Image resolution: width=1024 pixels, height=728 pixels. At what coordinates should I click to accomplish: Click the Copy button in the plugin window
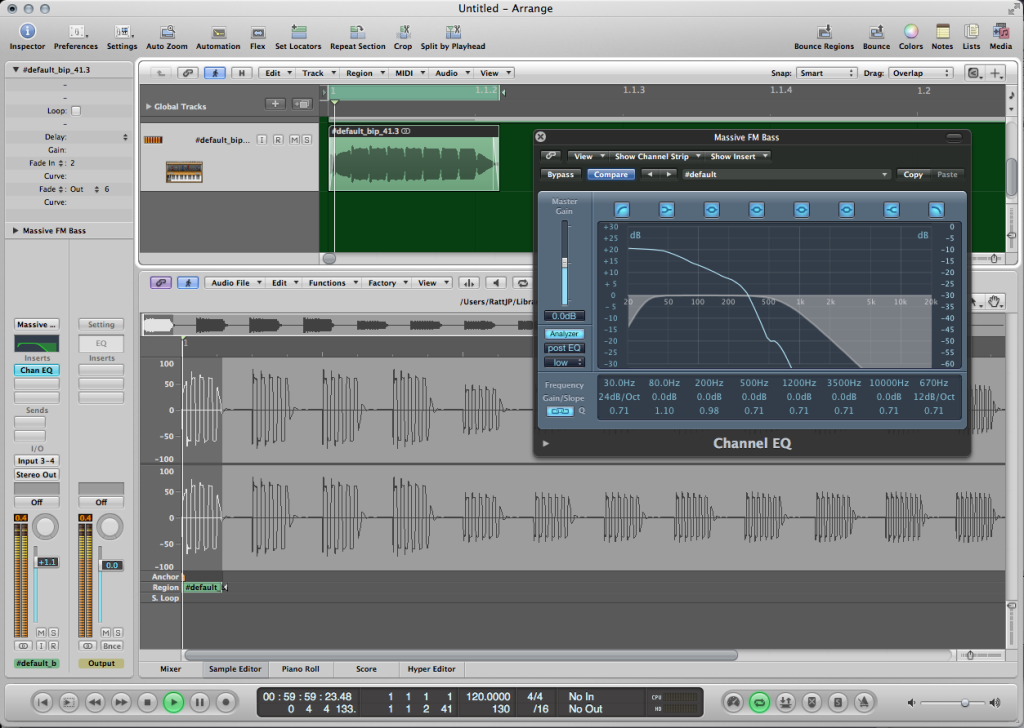pos(912,174)
